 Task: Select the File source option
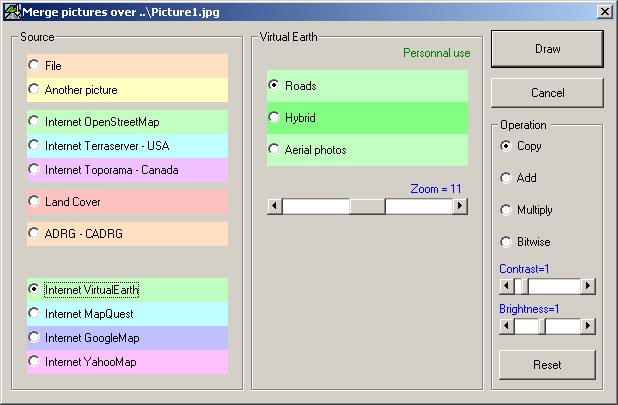[127, 66]
